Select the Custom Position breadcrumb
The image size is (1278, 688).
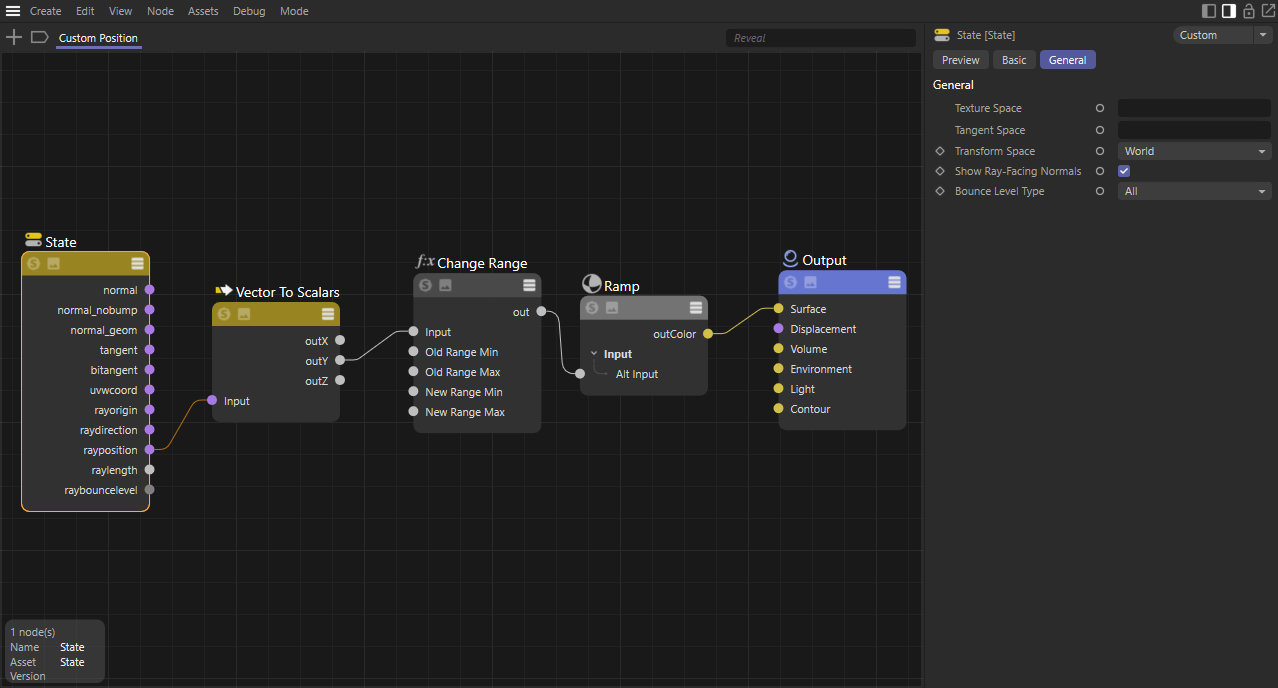[x=98, y=38]
